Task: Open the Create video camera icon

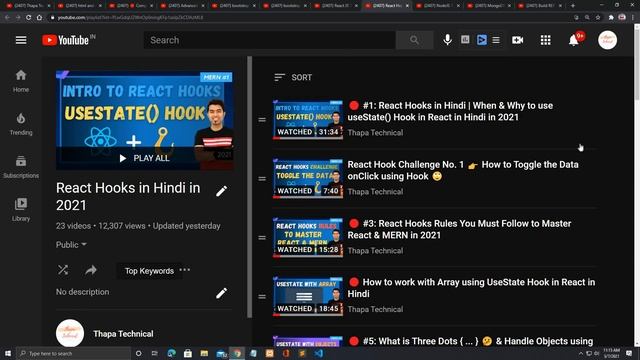Action: point(518,40)
